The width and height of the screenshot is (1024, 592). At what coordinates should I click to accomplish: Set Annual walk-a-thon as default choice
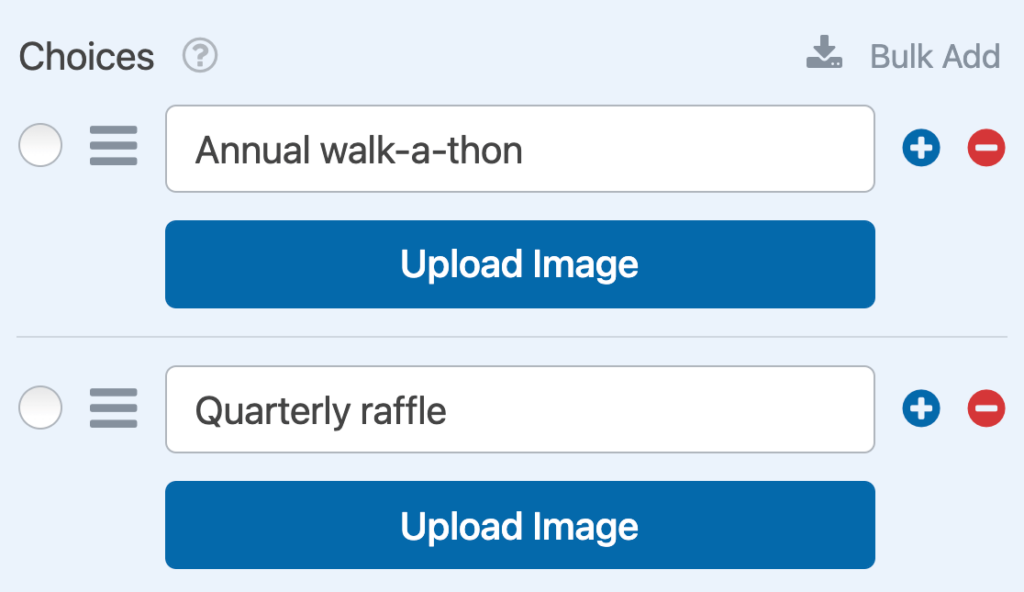point(40,145)
